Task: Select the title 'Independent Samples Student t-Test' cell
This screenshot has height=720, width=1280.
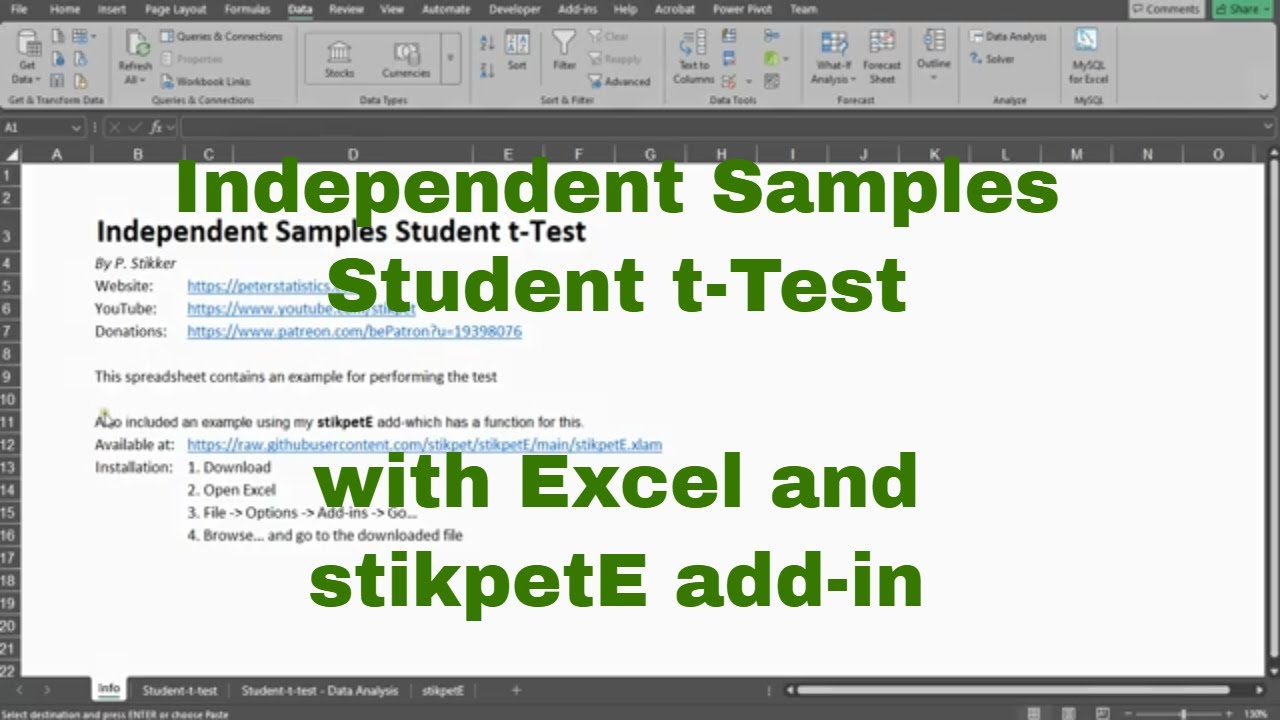Action: [340, 231]
